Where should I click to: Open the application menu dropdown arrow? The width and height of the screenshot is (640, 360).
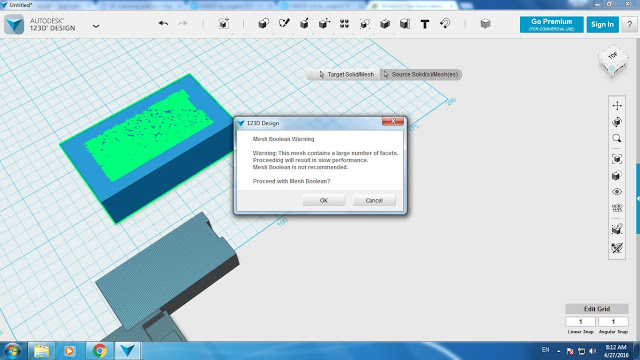[96, 26]
